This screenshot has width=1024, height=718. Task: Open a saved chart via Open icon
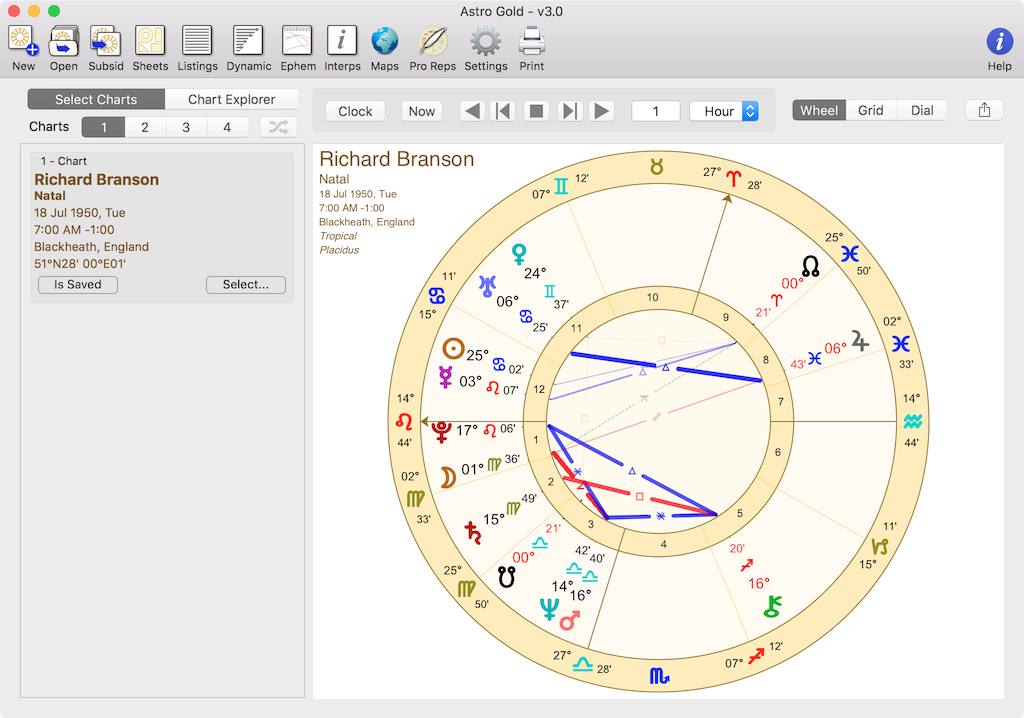tap(63, 41)
